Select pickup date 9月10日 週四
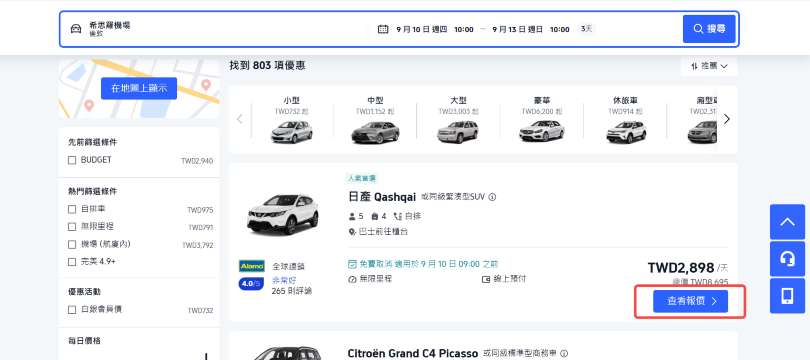Image resolution: width=810 pixels, height=360 pixels. (x=422, y=29)
